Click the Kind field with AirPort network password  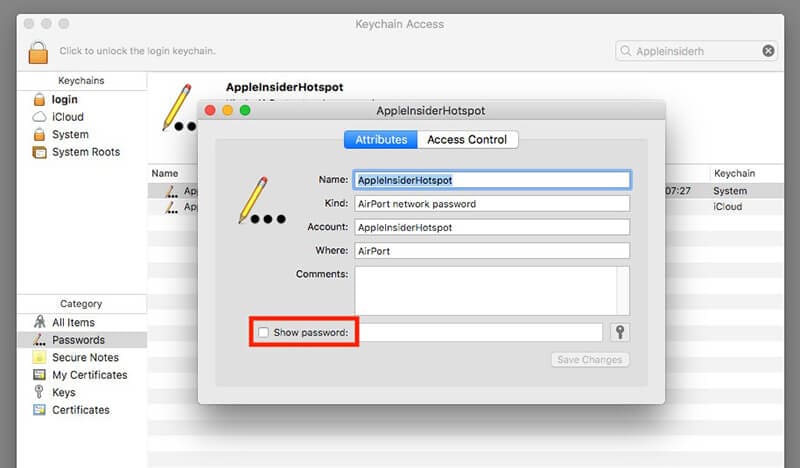tap(492, 204)
